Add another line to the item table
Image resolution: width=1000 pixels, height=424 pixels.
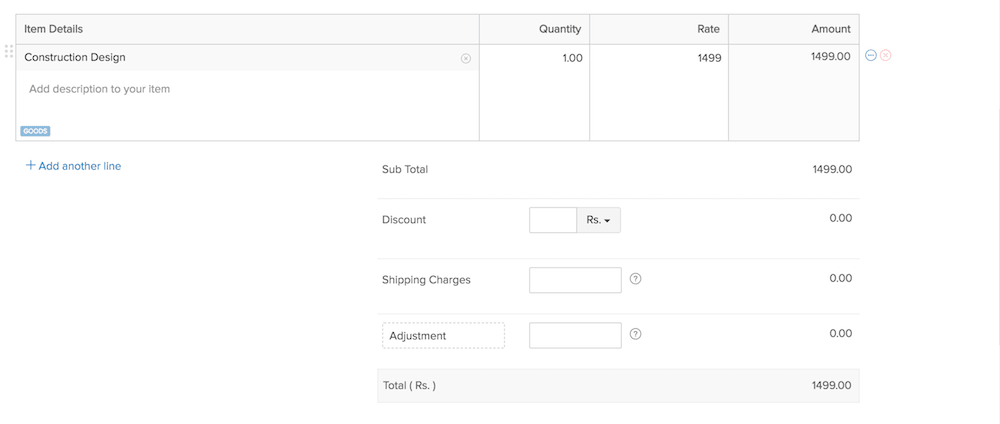79,166
